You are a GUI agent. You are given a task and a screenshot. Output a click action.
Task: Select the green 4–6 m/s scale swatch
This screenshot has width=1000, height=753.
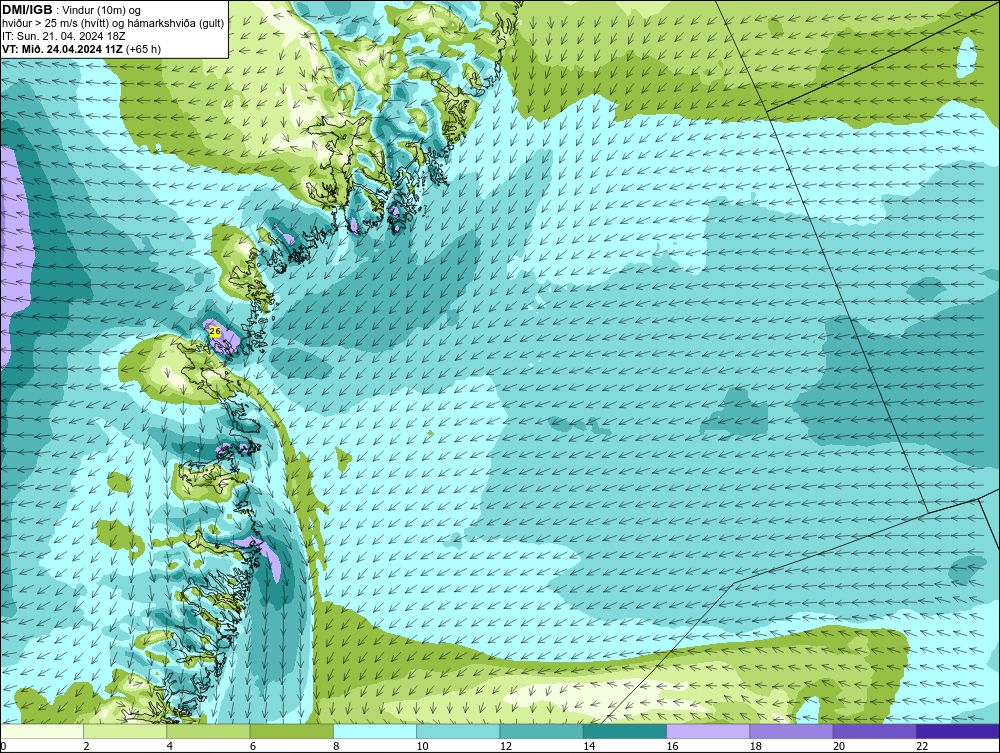point(209,731)
